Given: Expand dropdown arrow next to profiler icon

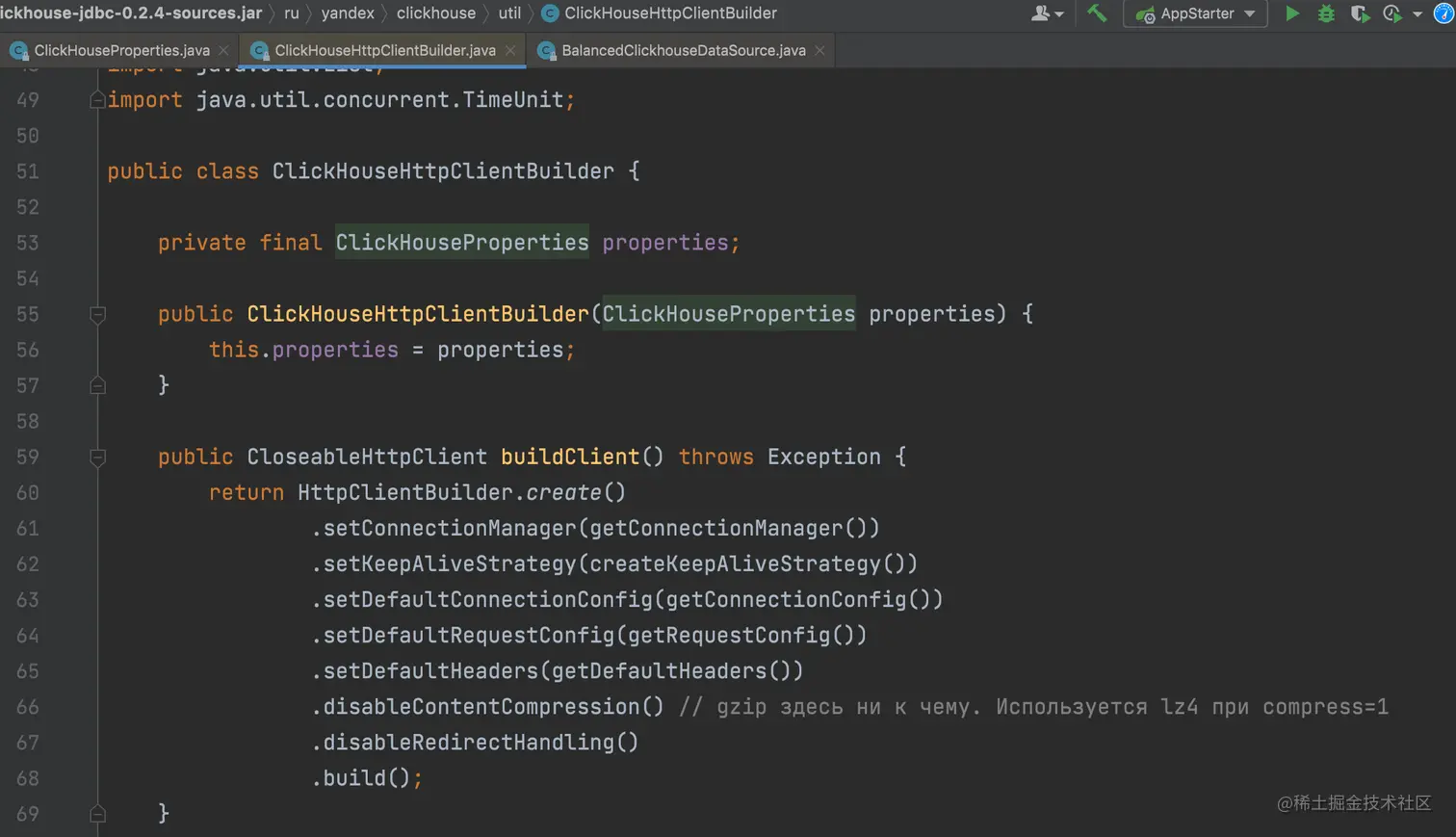Looking at the screenshot, I should (x=1417, y=14).
